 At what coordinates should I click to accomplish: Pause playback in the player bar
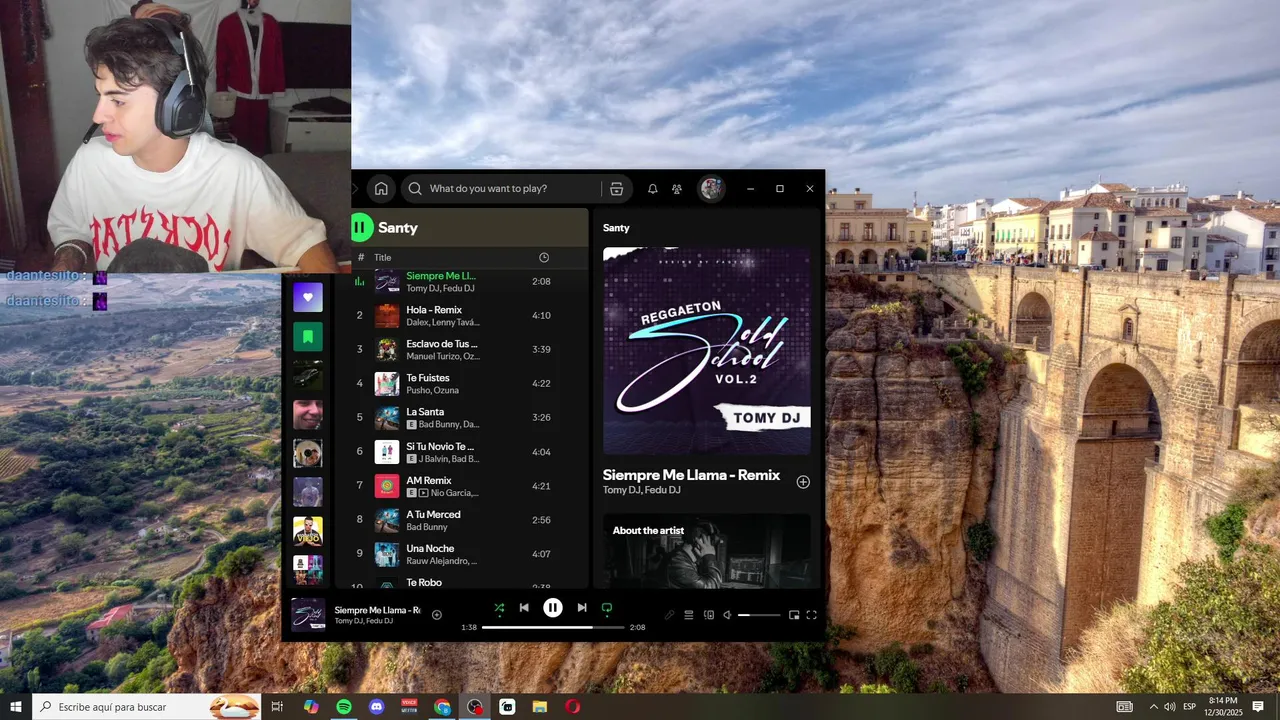pyautogui.click(x=553, y=608)
